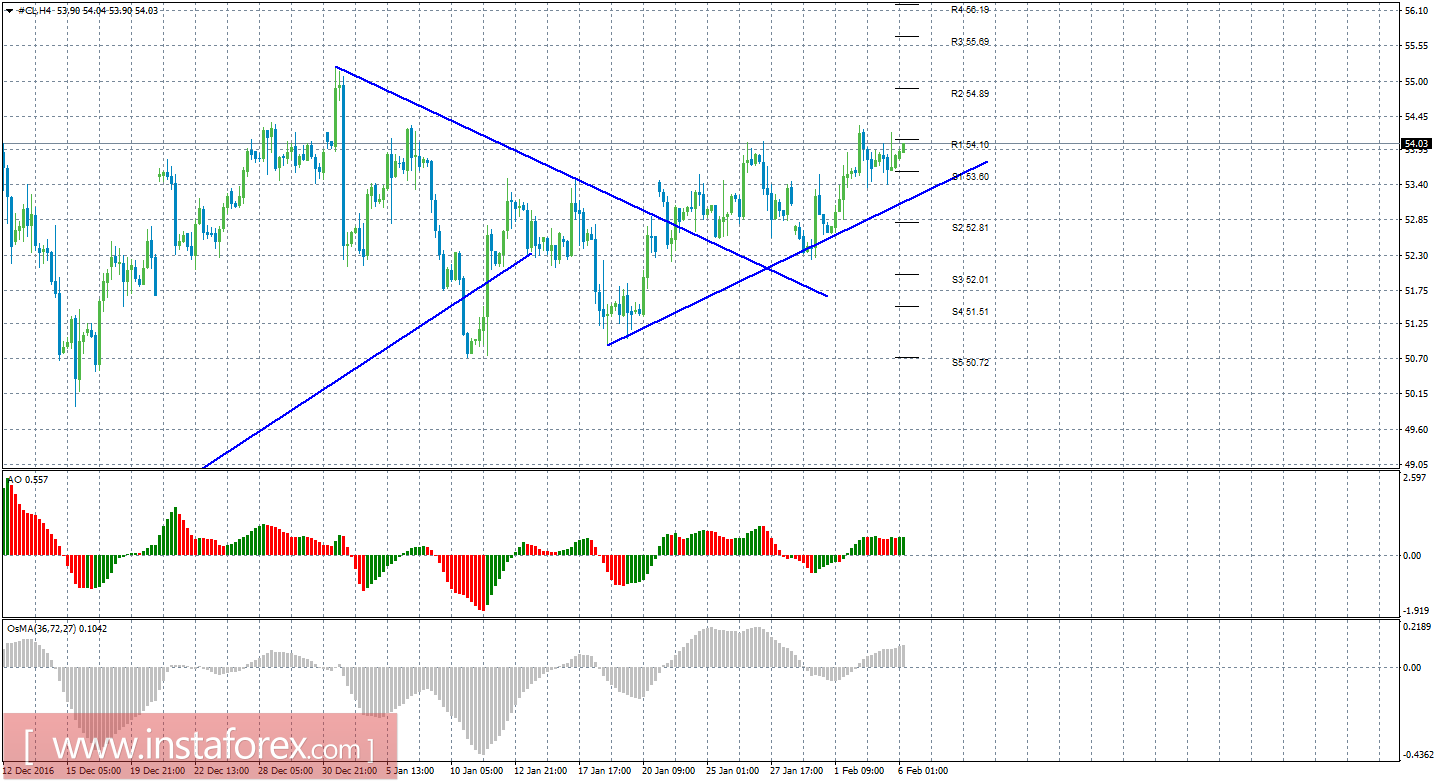Click the 25 Jan 01:00 time label
Image resolution: width=1439 pixels, height=782 pixels.
[732, 771]
